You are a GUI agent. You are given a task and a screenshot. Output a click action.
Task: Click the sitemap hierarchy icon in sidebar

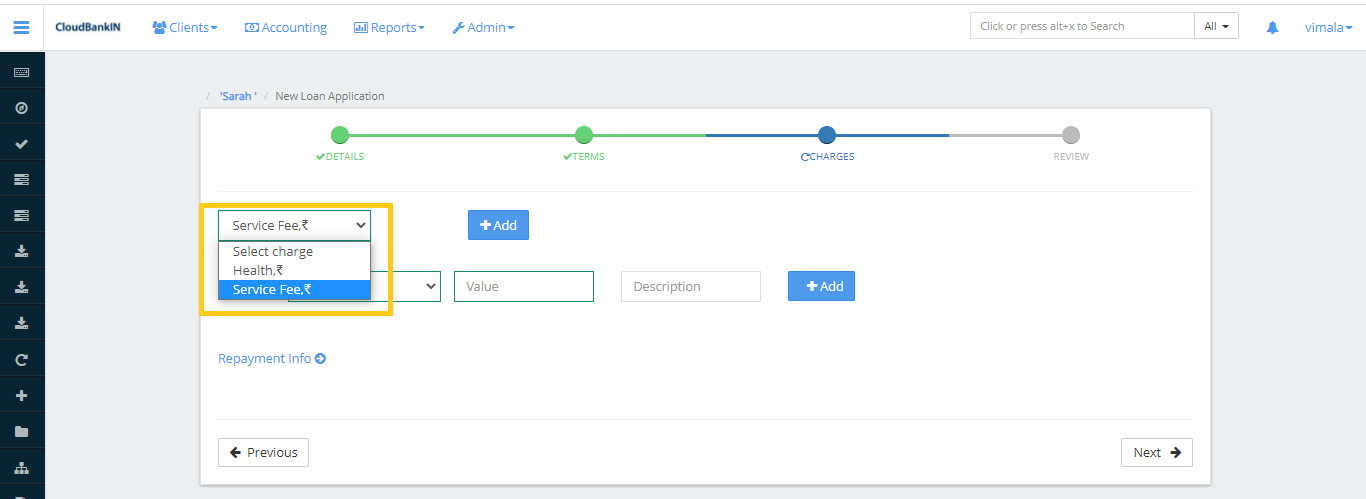click(x=21, y=468)
